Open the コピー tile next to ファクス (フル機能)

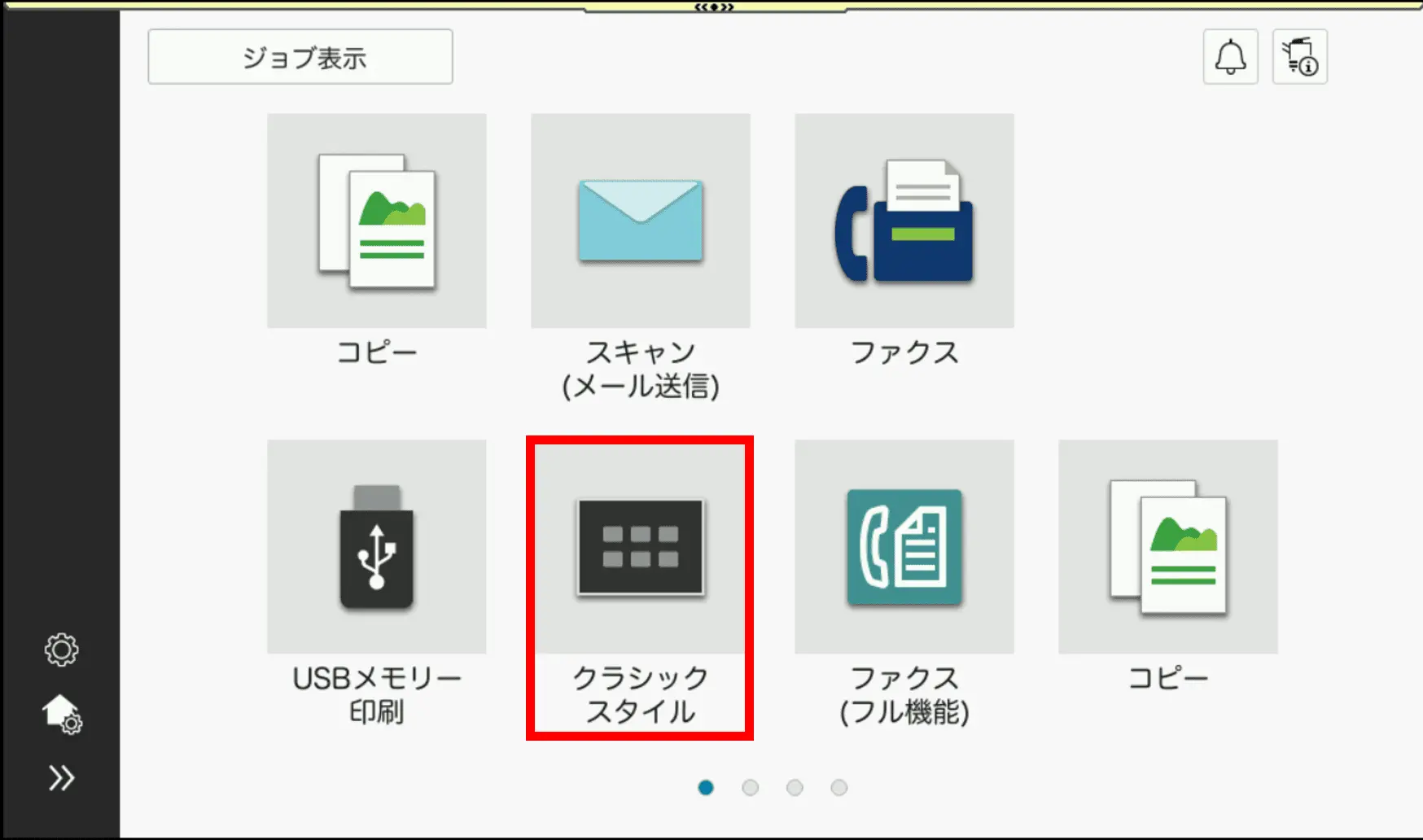[1167, 547]
